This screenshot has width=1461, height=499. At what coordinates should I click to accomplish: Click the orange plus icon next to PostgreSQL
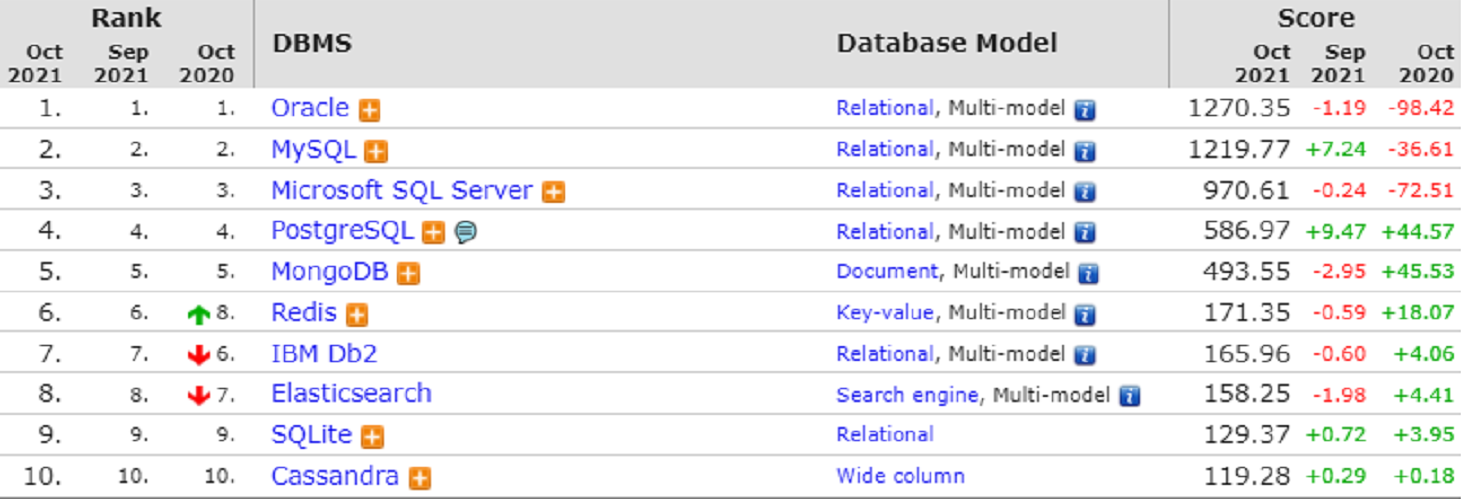[x=433, y=233]
